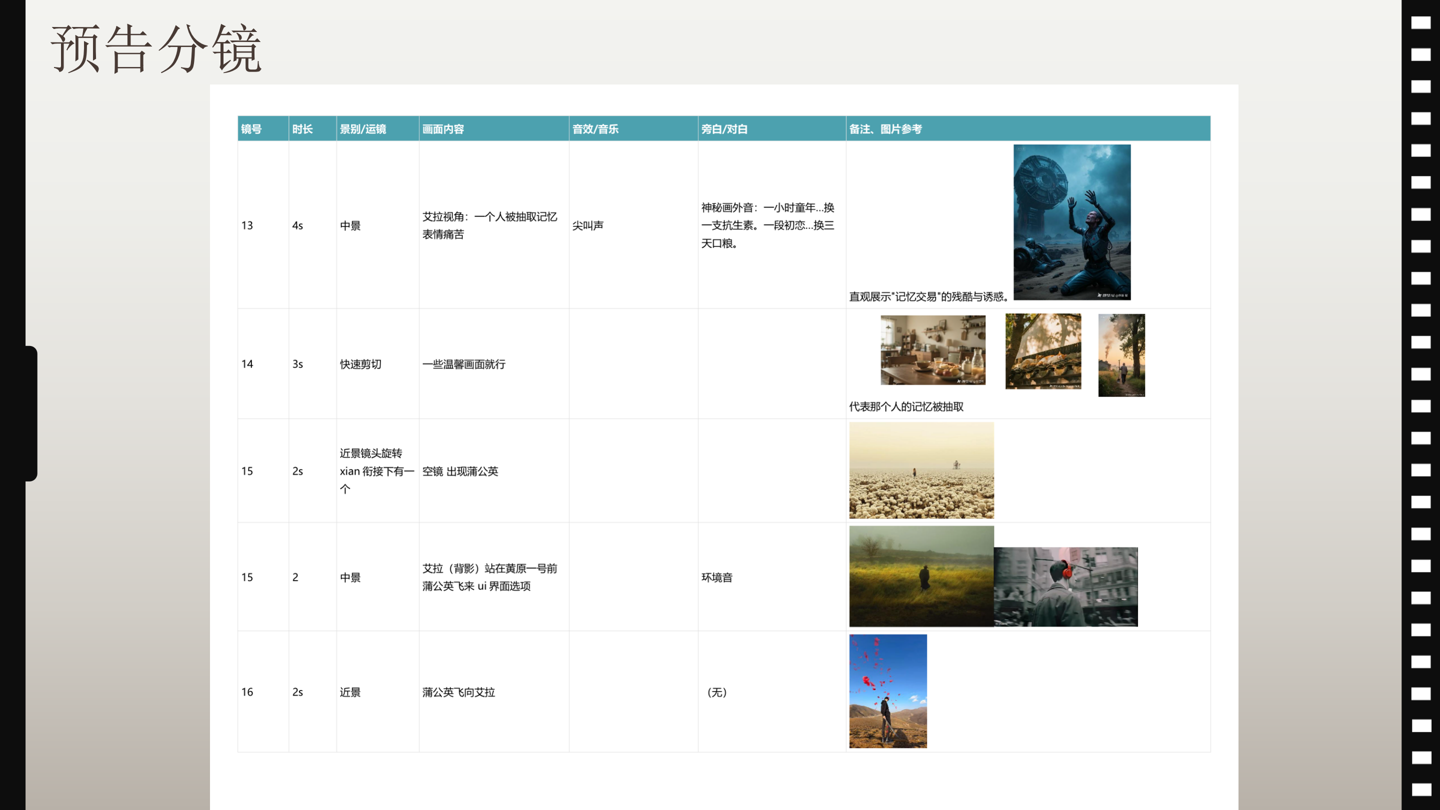Select the figure in green meadow image
Viewport: 1440px width, 810px height.
[x=921, y=576]
